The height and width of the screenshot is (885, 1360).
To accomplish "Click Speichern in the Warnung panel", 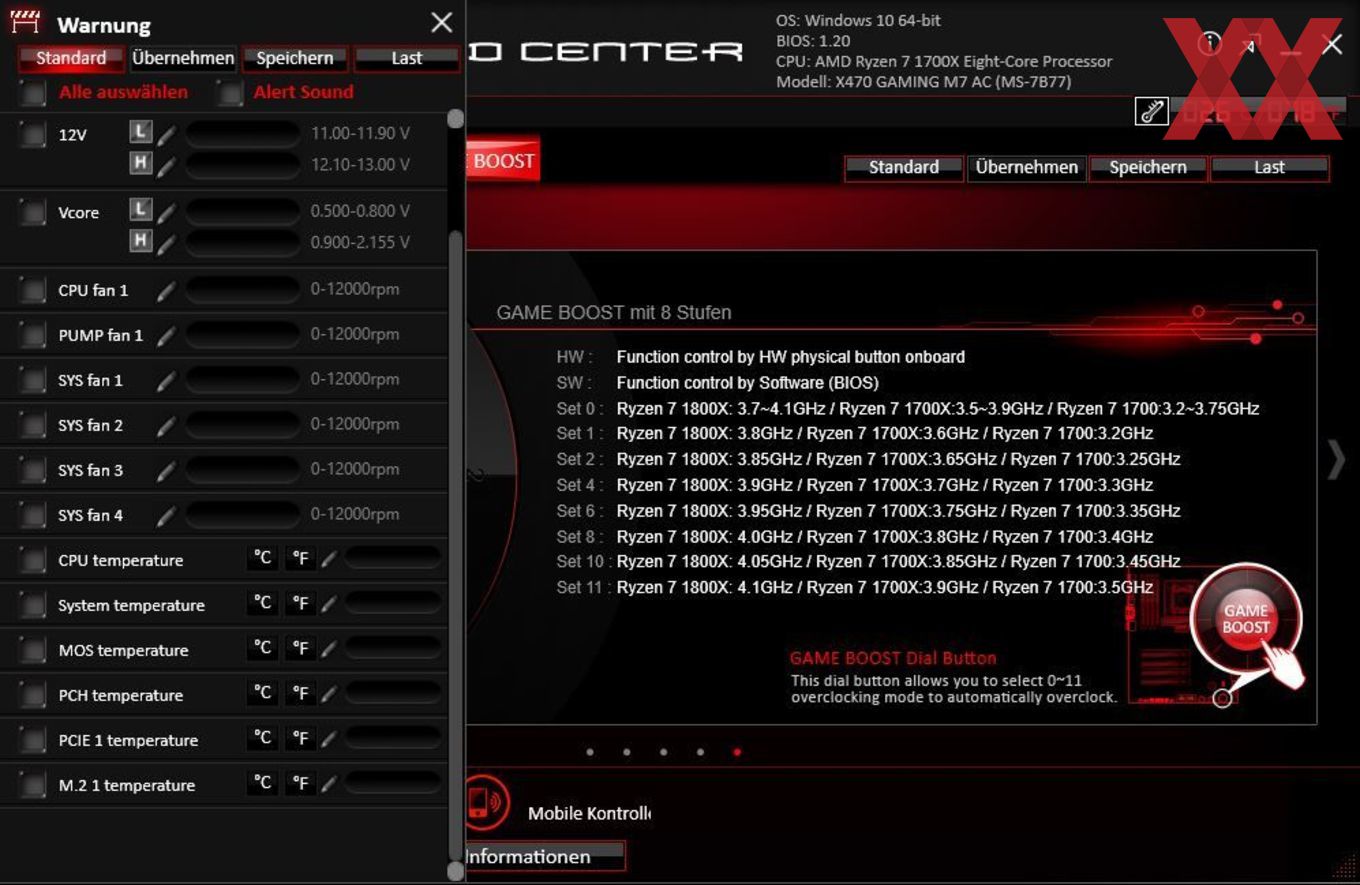I will click(x=295, y=58).
